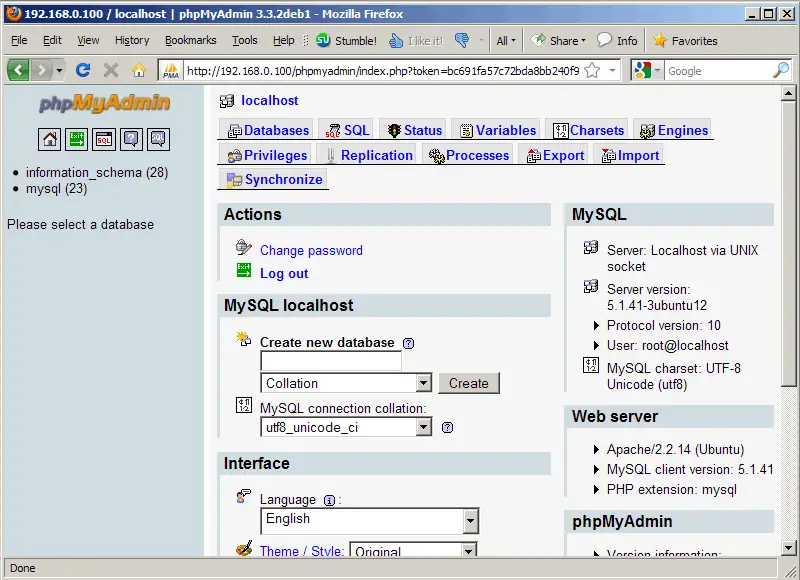Switch to the SQL tab
800x580 pixels.
[347, 131]
